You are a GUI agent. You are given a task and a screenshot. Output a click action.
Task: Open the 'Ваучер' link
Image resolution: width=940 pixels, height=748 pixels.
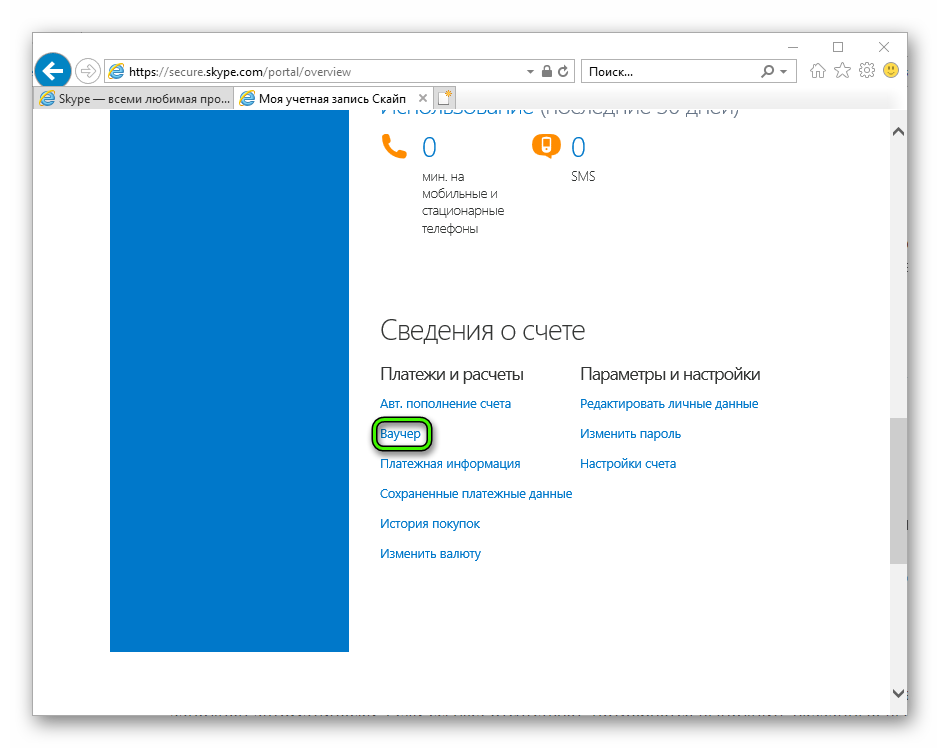coord(400,434)
